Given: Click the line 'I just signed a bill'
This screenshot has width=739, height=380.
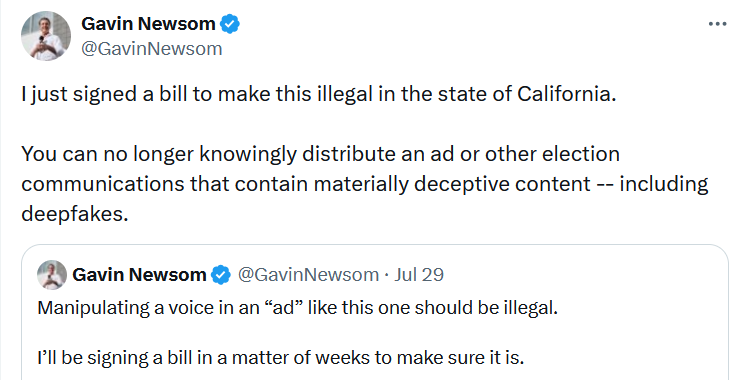Looking at the screenshot, I should [319, 94].
